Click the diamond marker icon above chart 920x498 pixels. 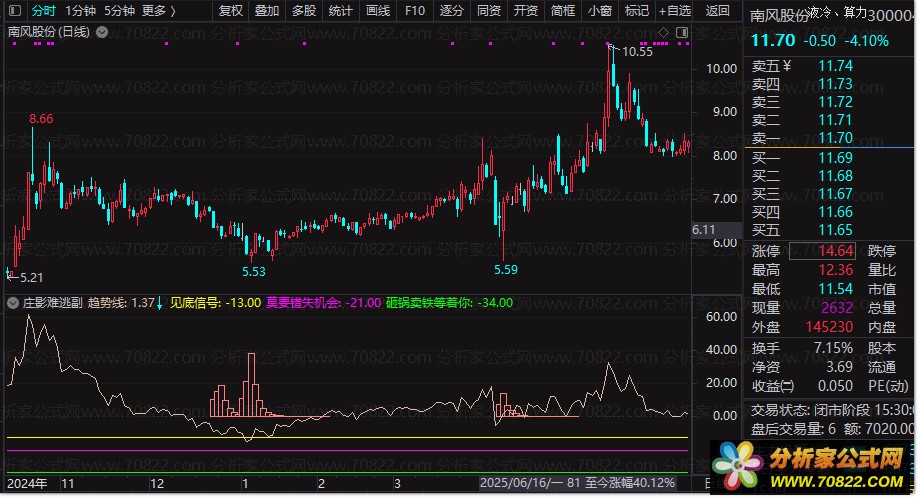664,32
